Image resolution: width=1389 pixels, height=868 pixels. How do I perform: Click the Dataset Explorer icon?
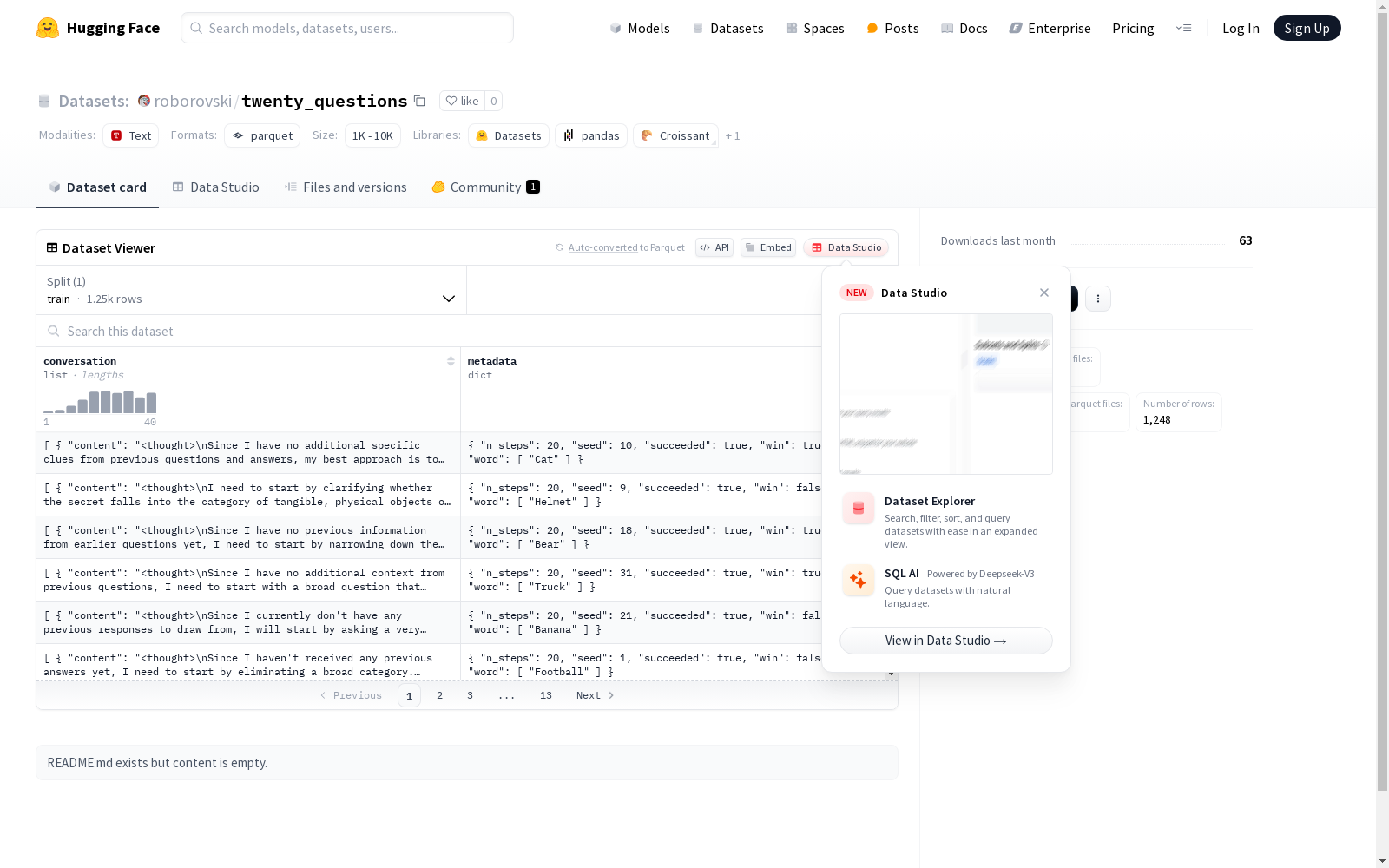pyautogui.click(x=859, y=509)
